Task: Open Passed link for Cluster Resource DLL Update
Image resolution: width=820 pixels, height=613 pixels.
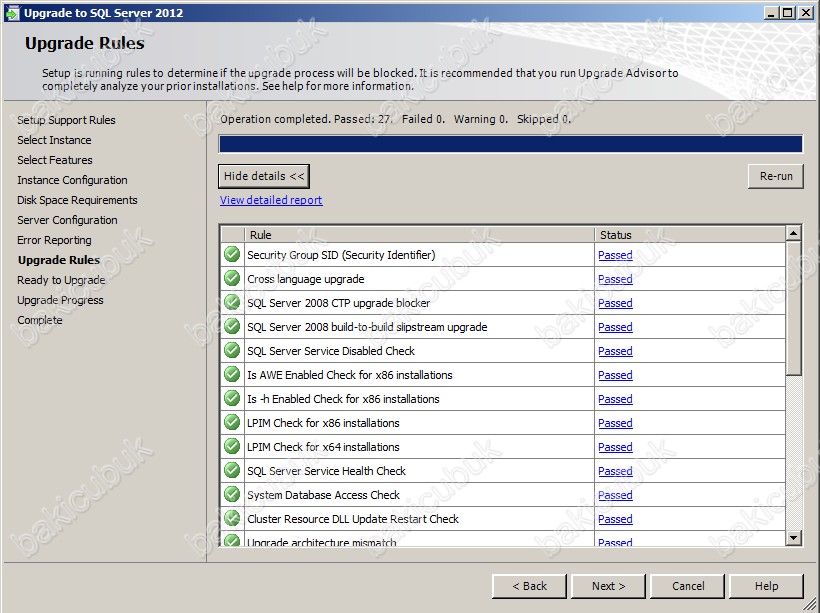Action: 615,519
